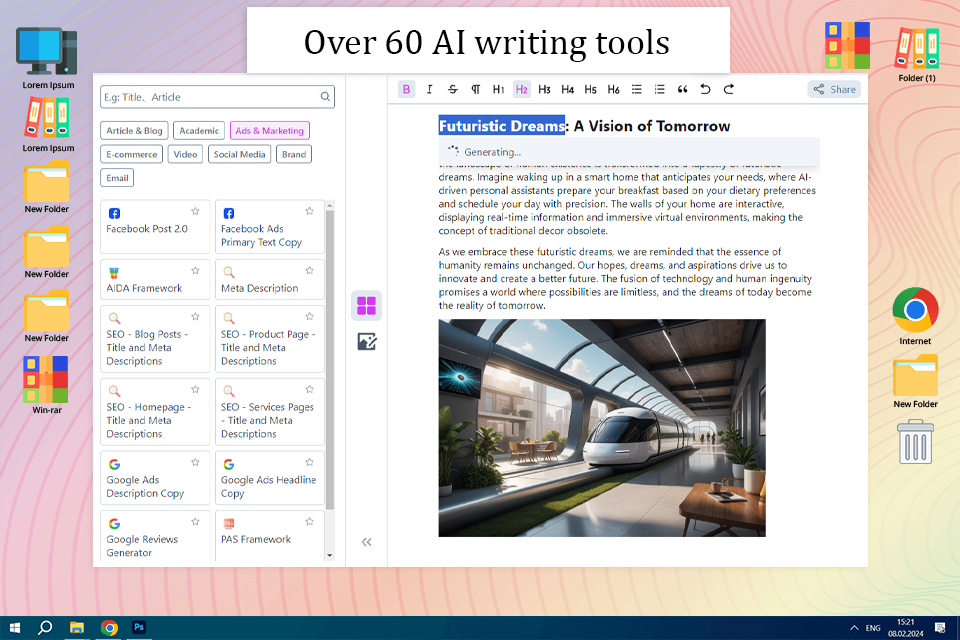Switch to the Social Media category
960x640 pixels.
(239, 154)
